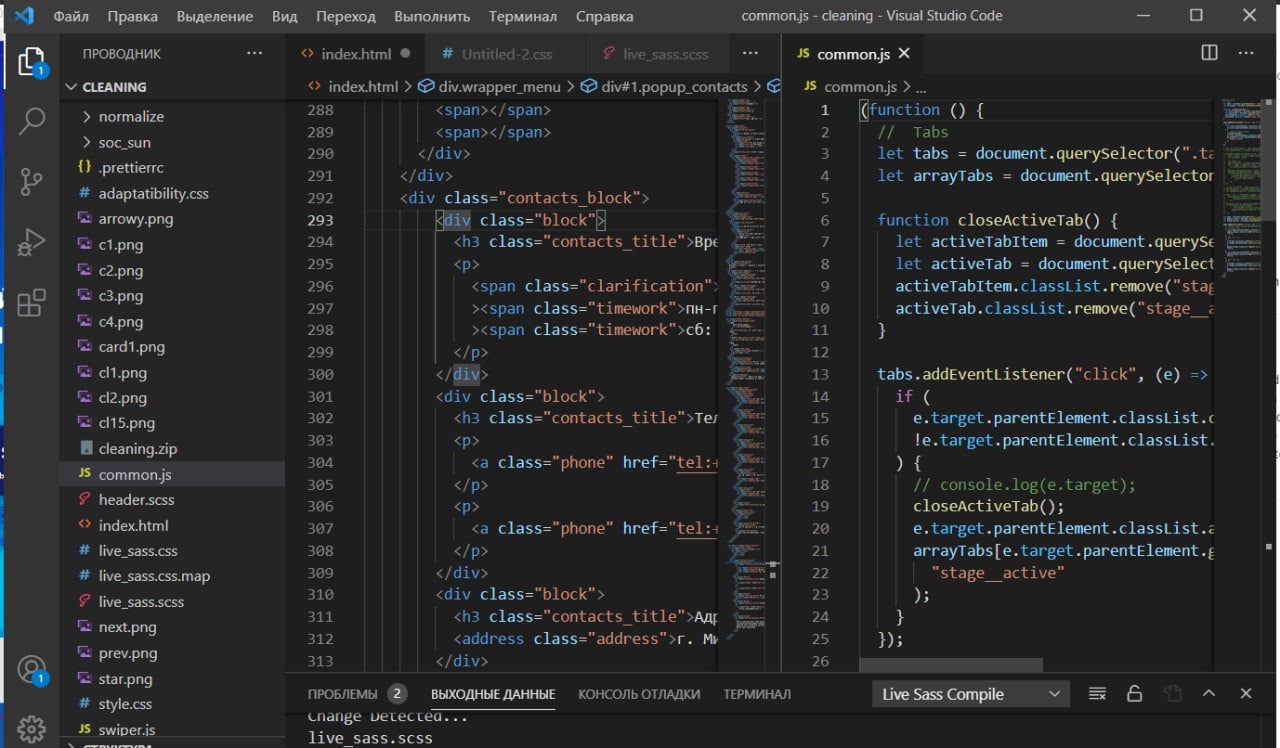Click the common.js editor minimap

pyautogui.click(x=1240, y=190)
